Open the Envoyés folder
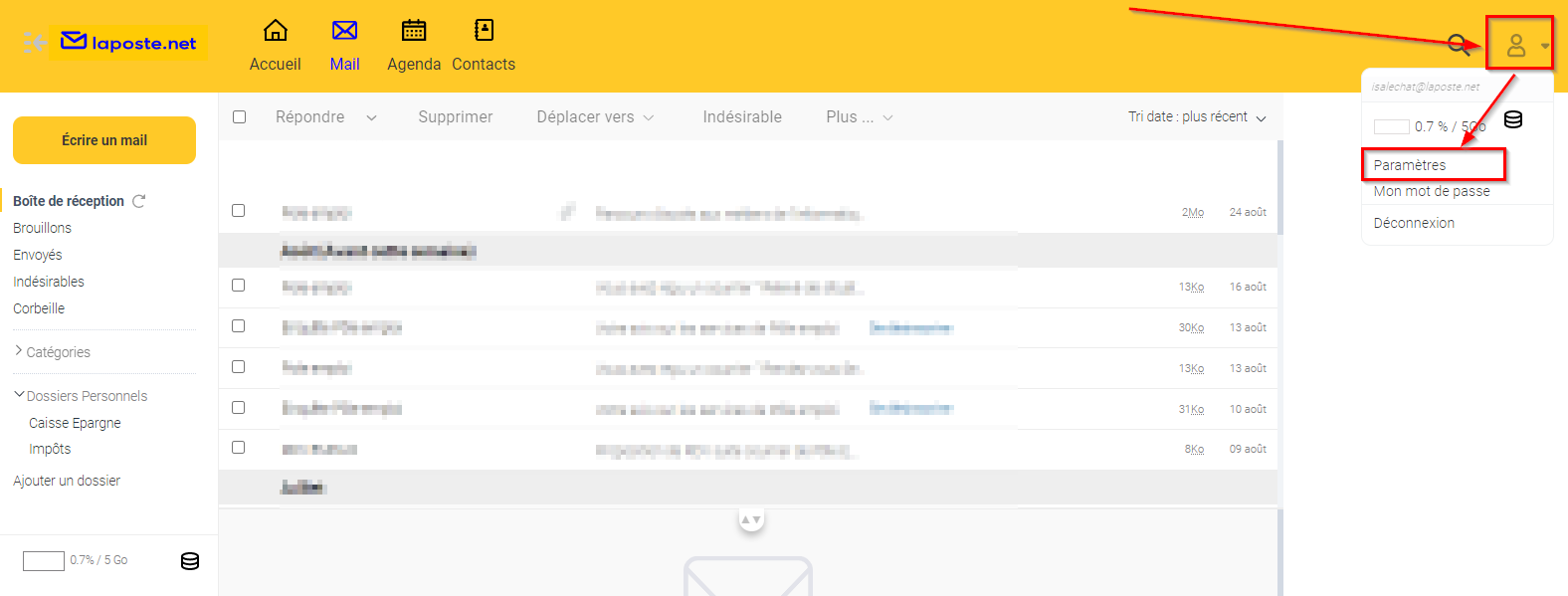The width and height of the screenshot is (1568, 596). (x=37, y=255)
